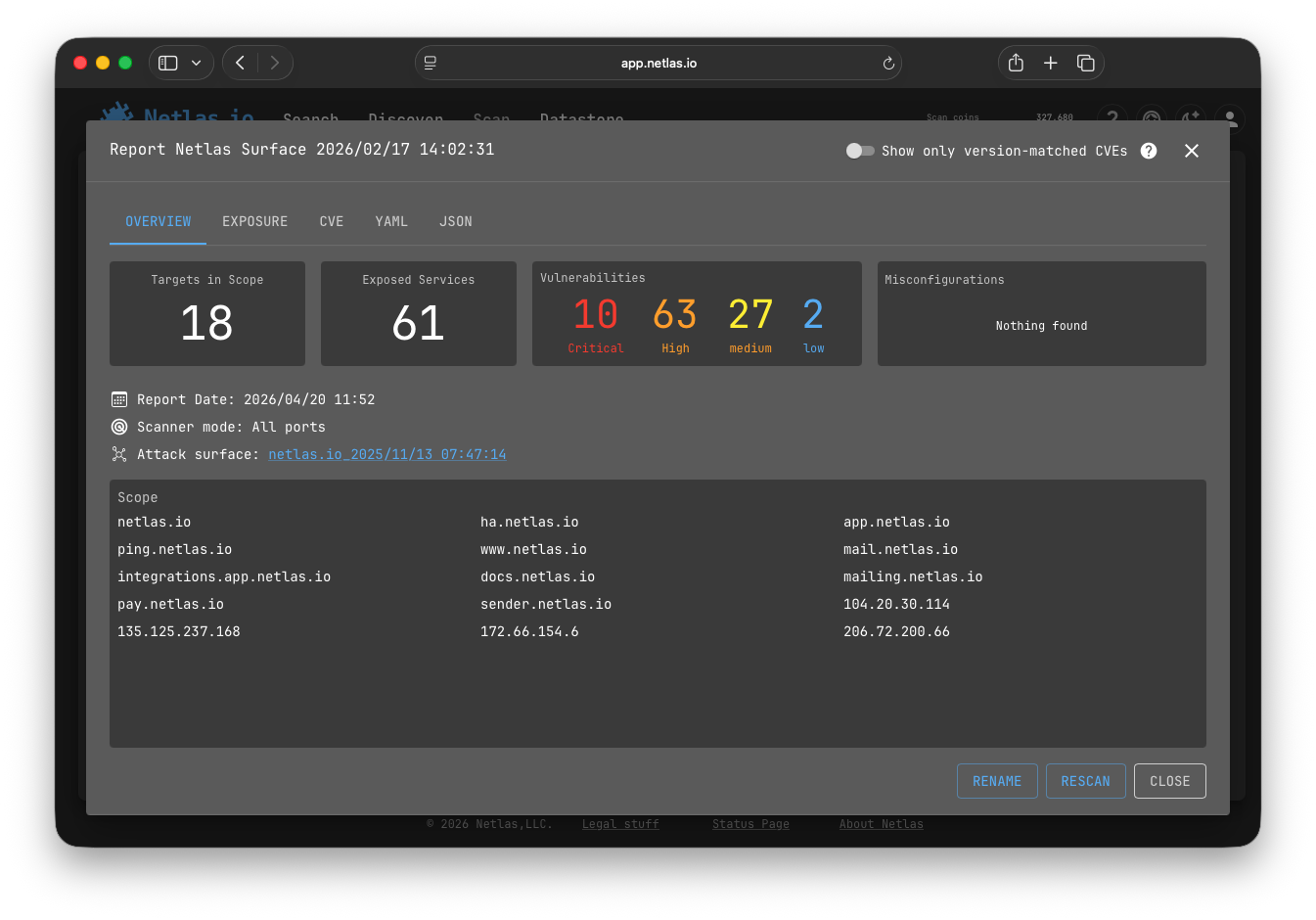Click the CLOSE button

(x=1169, y=781)
